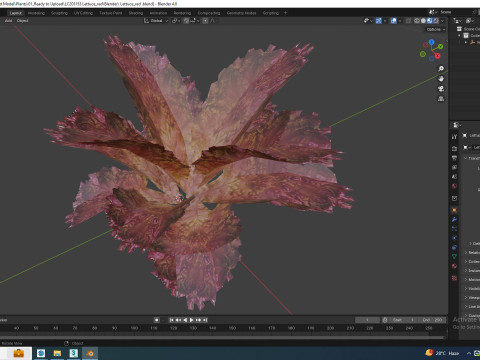
Task: Select the orange object icon in outliner
Action: tap(472, 42)
